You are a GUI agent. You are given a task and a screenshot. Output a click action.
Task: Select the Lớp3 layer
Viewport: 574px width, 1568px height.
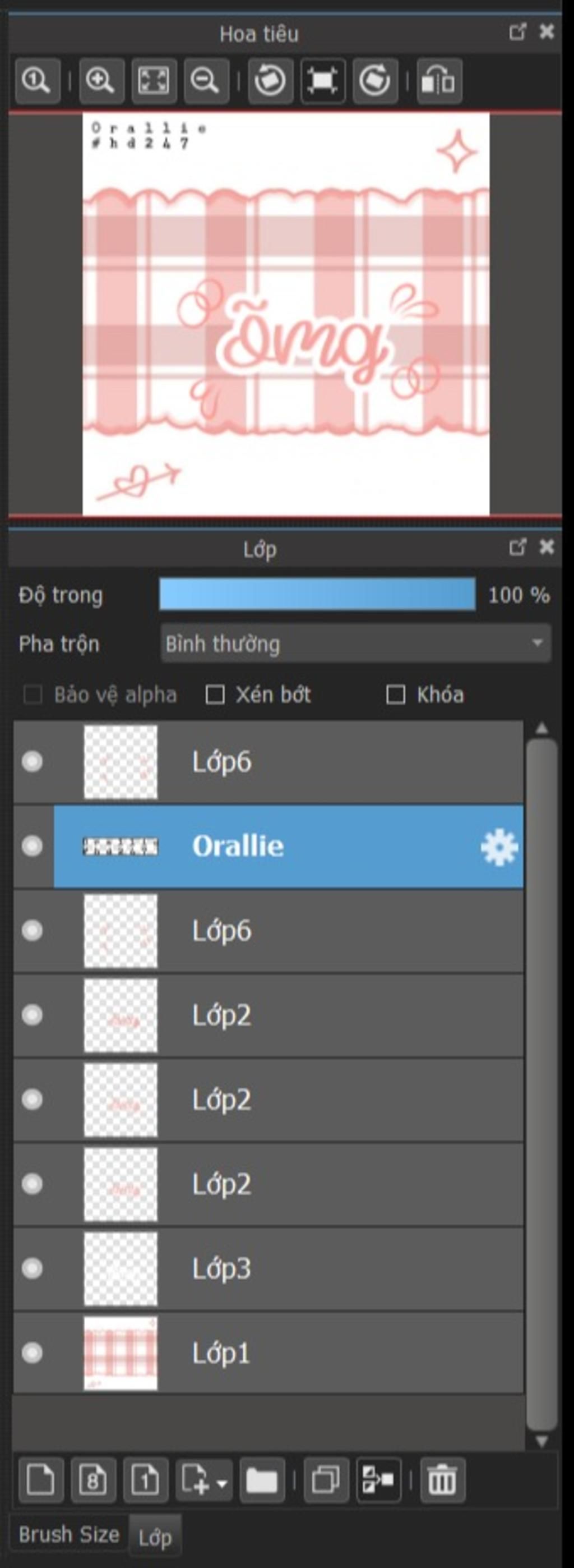(268, 1268)
